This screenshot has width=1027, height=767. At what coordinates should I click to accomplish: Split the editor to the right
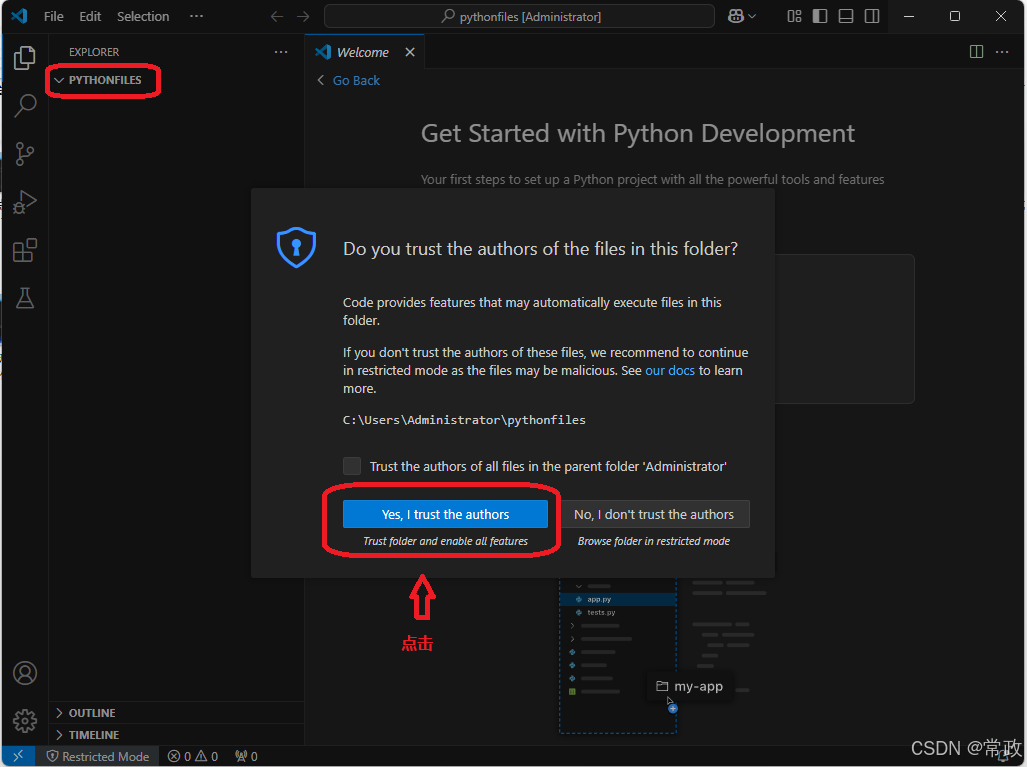pyautogui.click(x=976, y=52)
